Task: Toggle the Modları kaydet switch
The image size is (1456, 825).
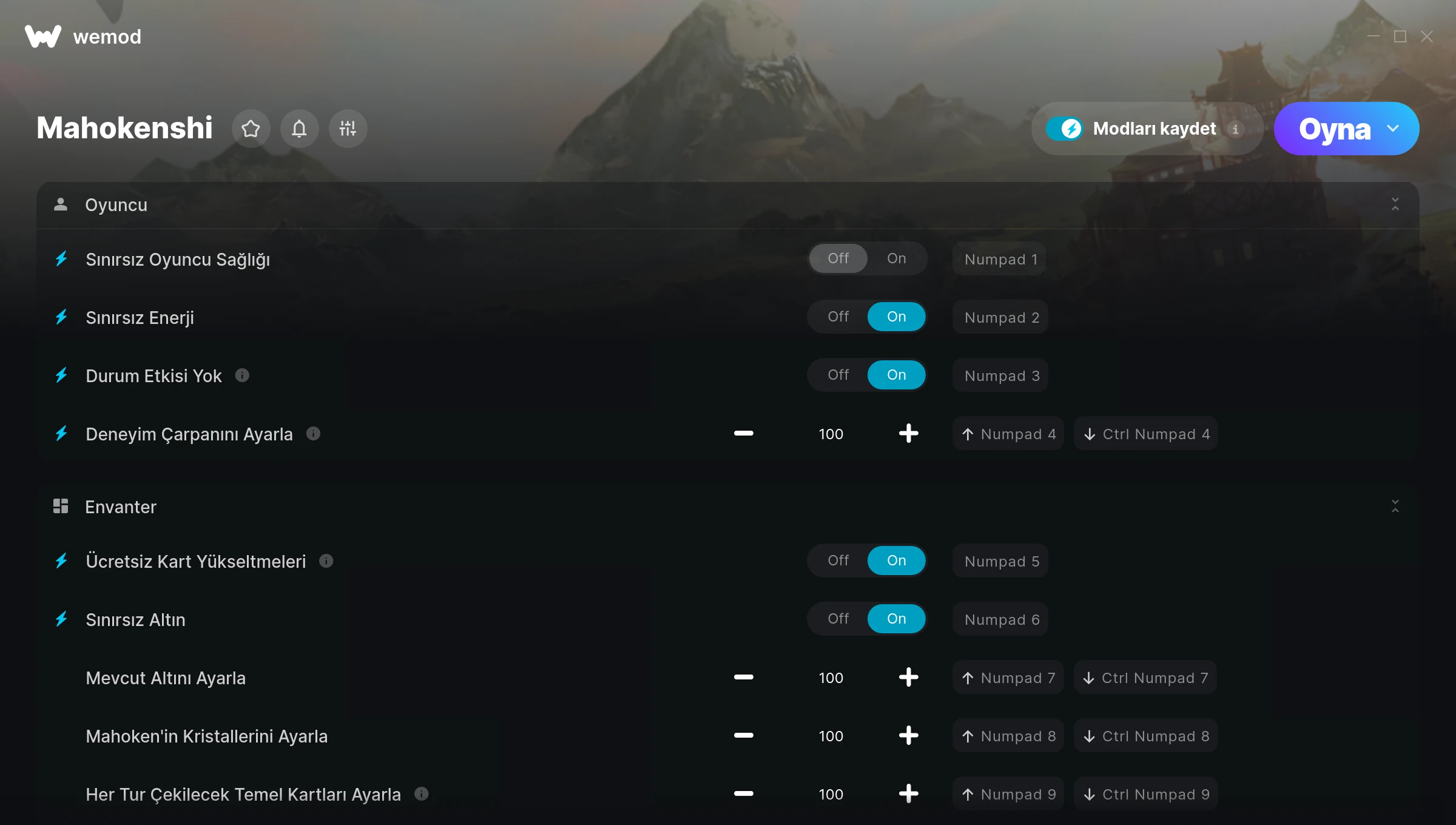Action: pos(1065,129)
